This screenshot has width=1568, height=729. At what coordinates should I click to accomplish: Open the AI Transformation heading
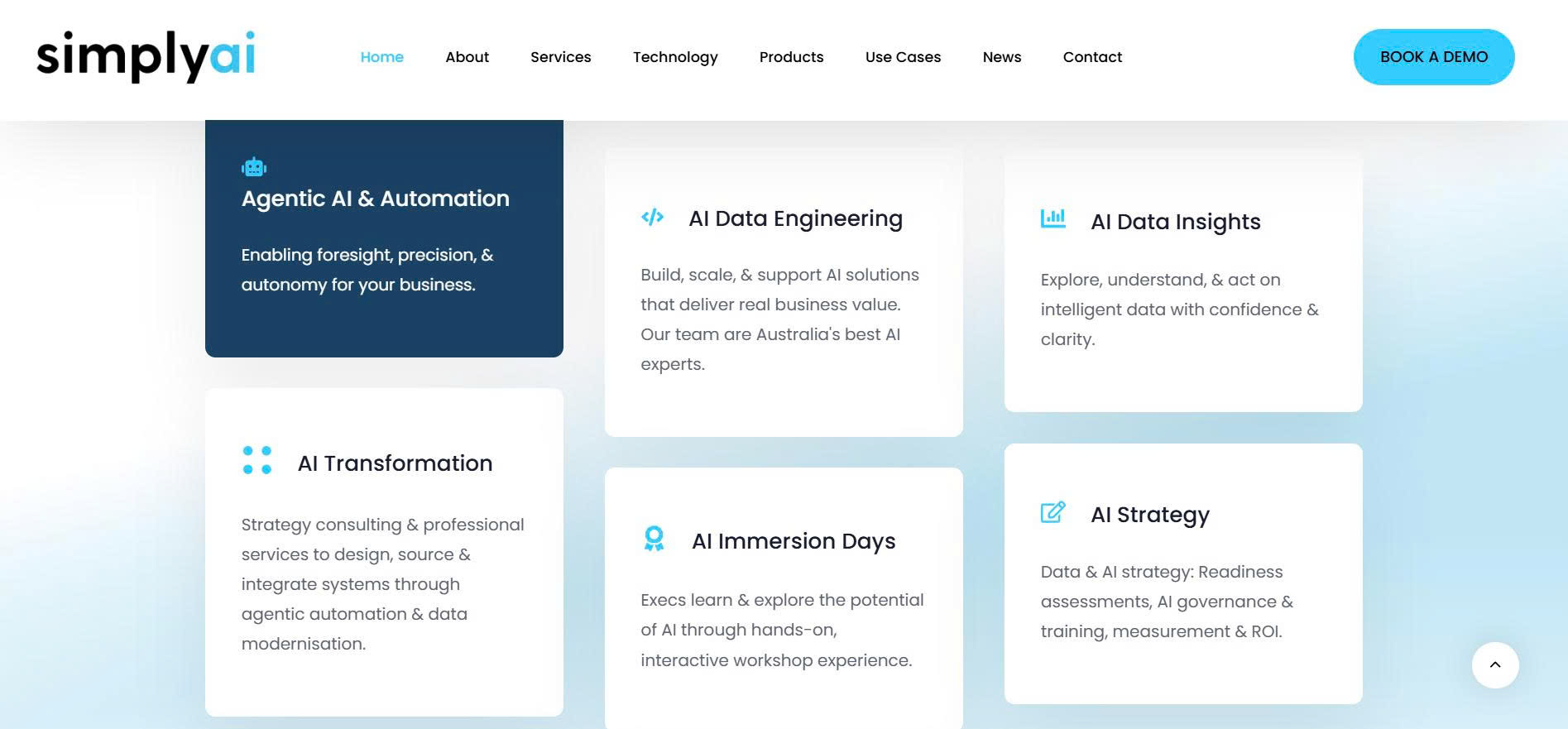click(x=396, y=463)
